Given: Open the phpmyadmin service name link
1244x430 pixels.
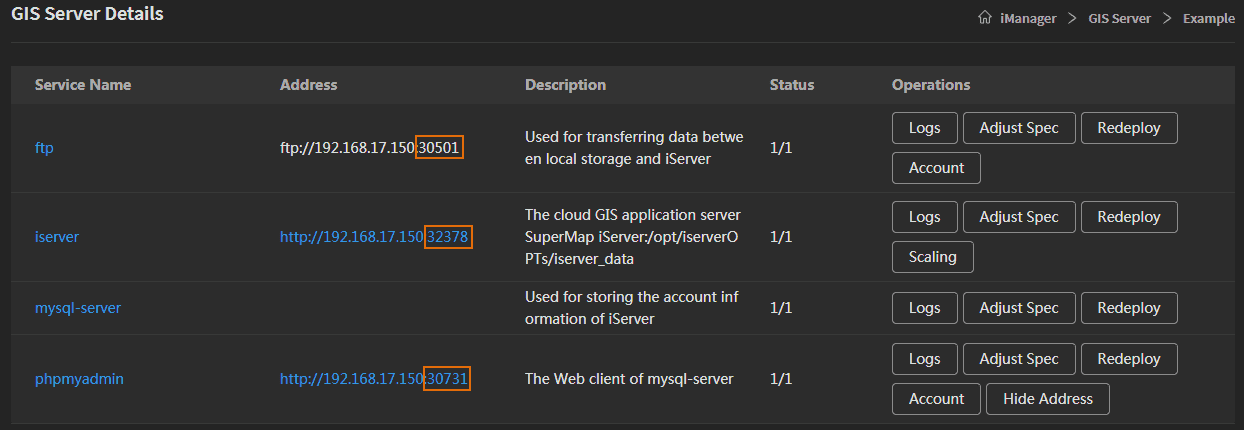Looking at the screenshot, I should [x=79, y=379].
